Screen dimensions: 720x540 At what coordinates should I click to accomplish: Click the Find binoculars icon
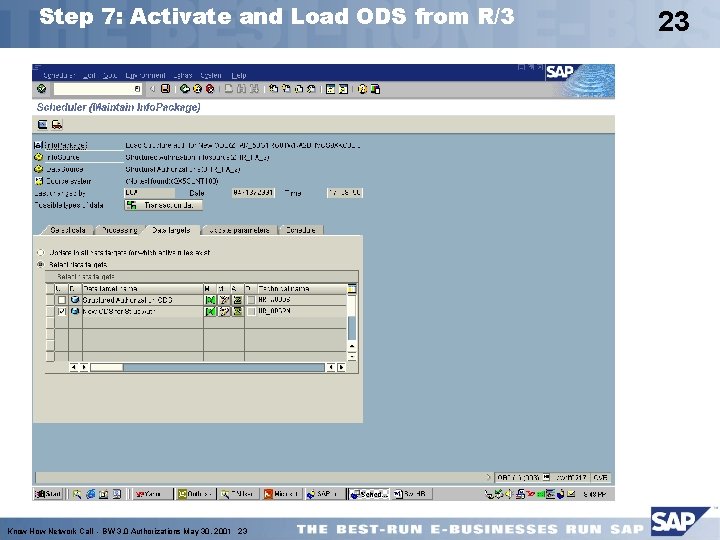pos(242,89)
